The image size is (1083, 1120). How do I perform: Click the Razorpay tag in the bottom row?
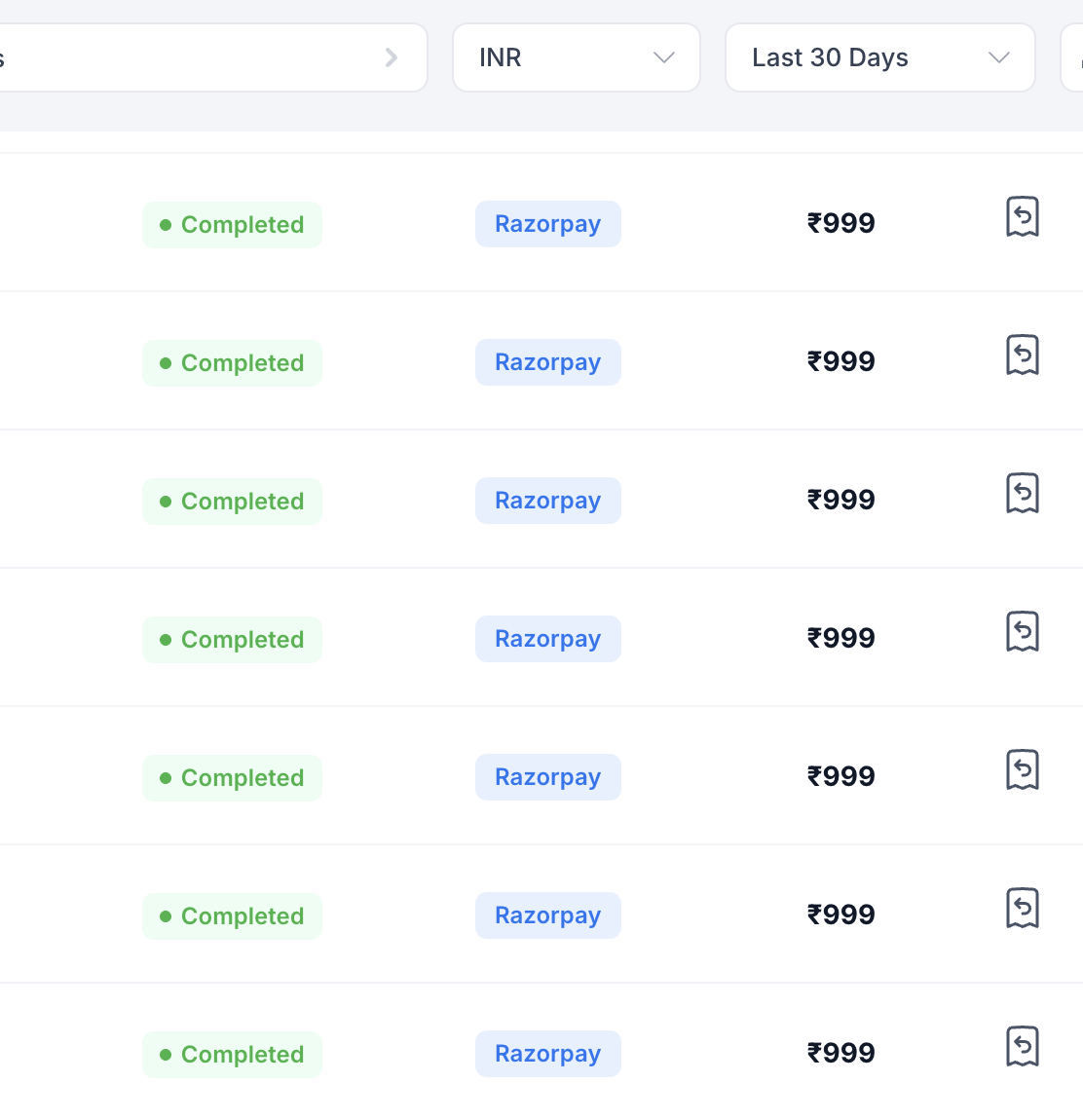(548, 1054)
